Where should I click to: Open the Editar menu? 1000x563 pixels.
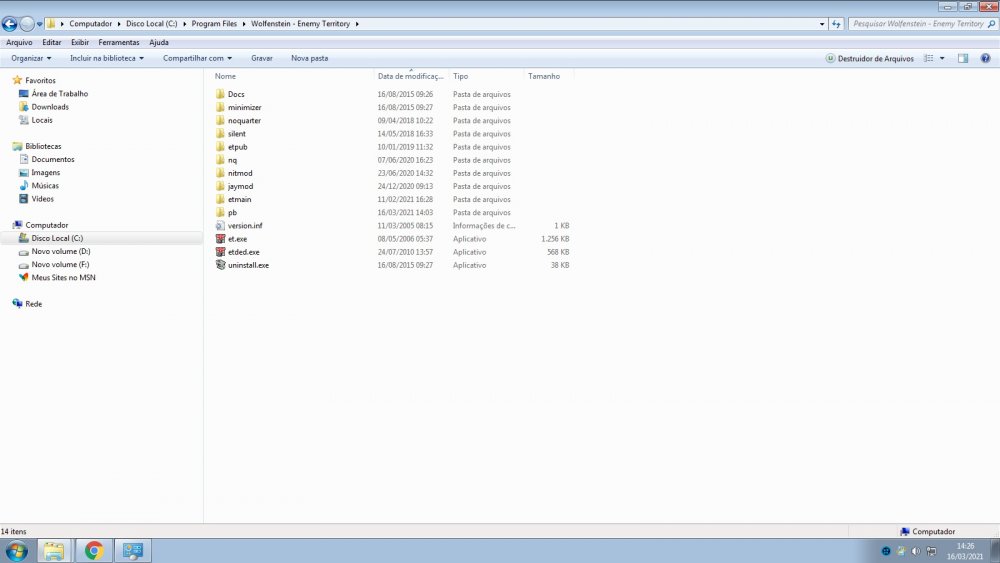52,42
